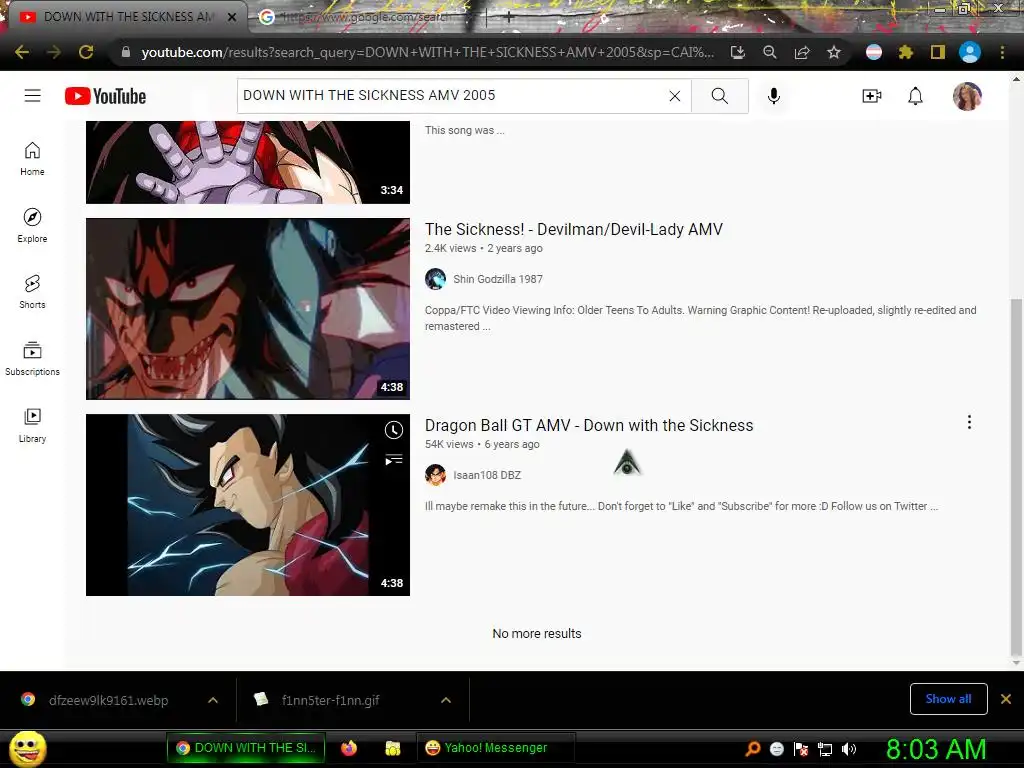Viewport: 1024px width, 768px height.
Task: Toggle the Chrome side panel icon
Action: pos(938,52)
